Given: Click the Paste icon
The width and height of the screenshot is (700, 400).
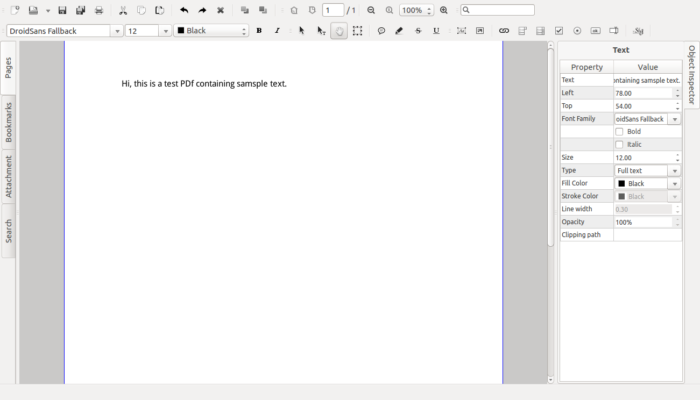Looking at the screenshot, I should click(x=159, y=10).
